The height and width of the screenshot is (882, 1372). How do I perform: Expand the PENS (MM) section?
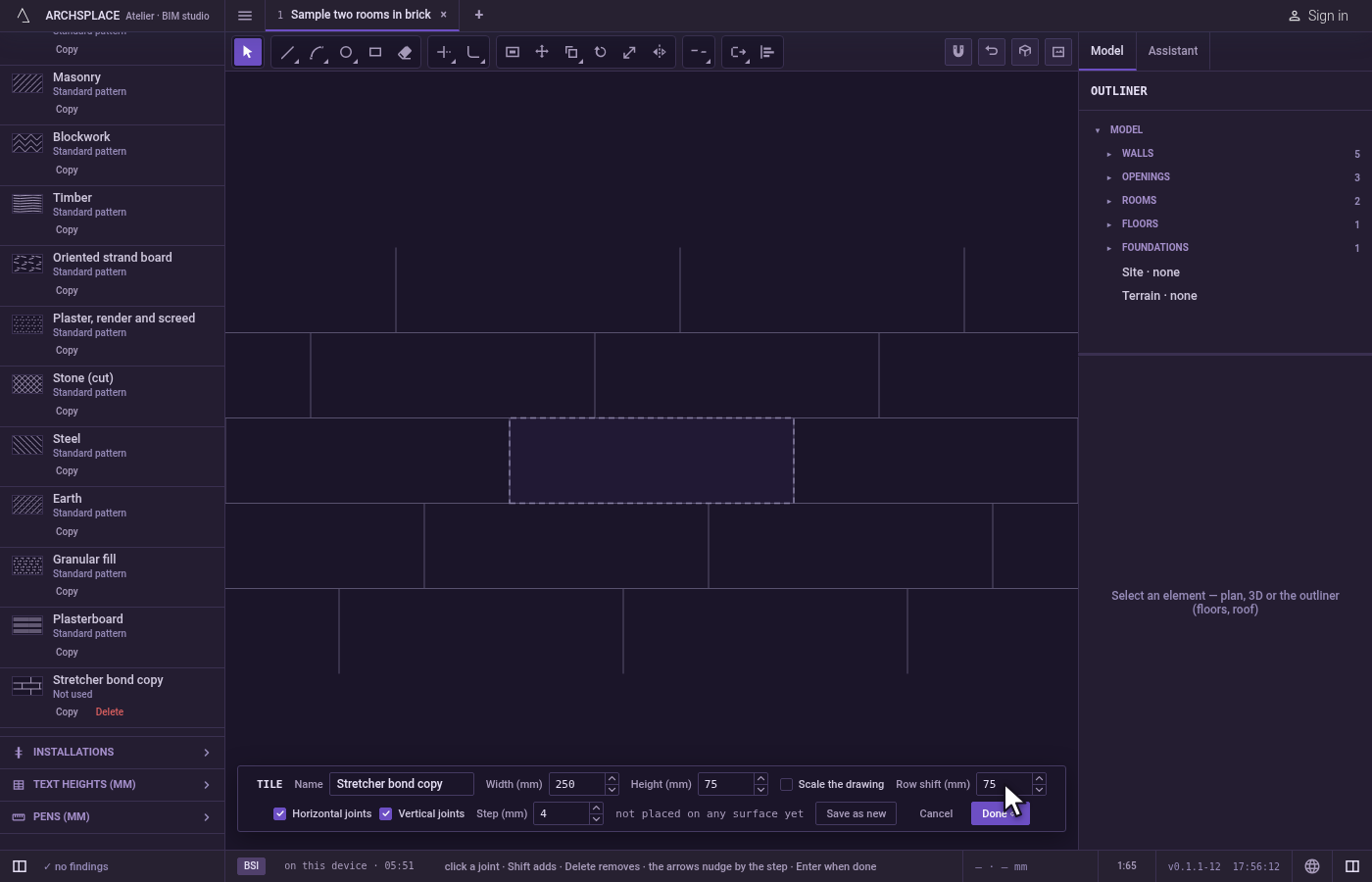[x=112, y=817]
